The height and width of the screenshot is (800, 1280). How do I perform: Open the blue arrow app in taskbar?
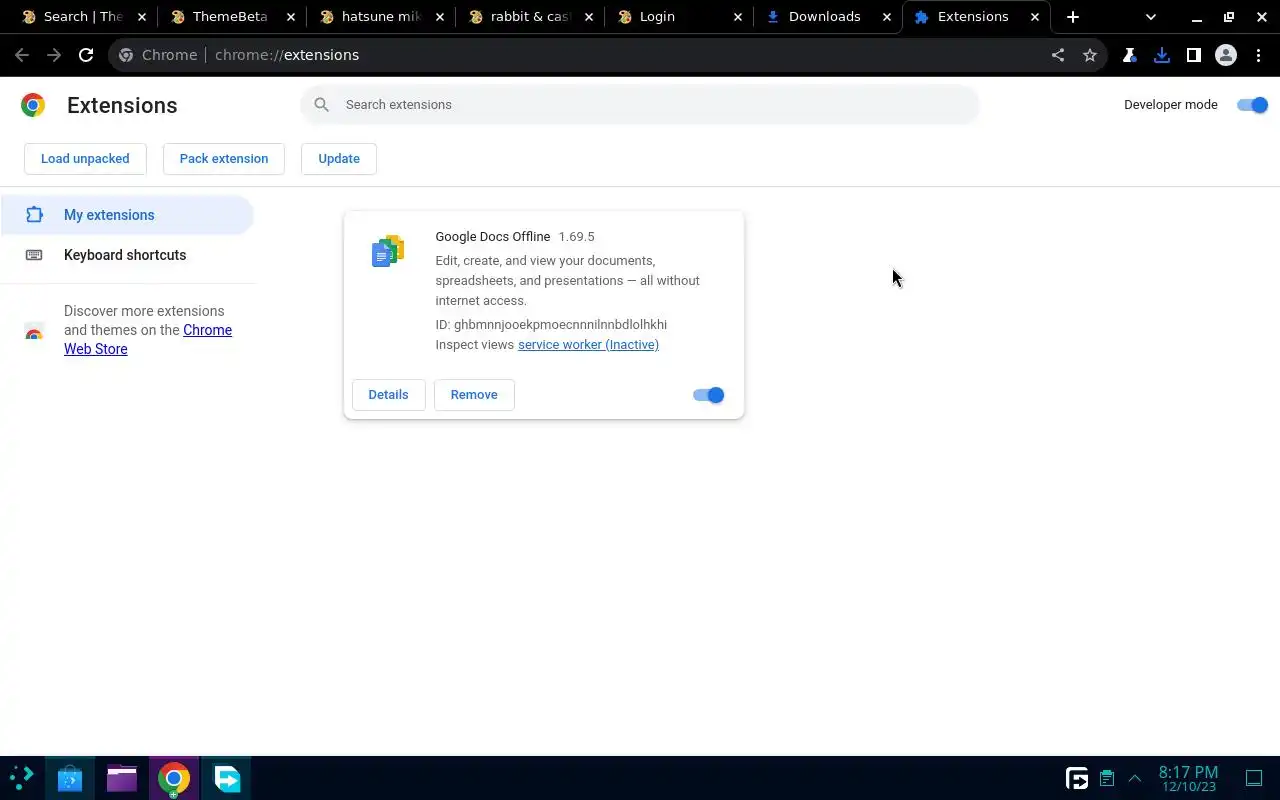pyautogui.click(x=226, y=778)
